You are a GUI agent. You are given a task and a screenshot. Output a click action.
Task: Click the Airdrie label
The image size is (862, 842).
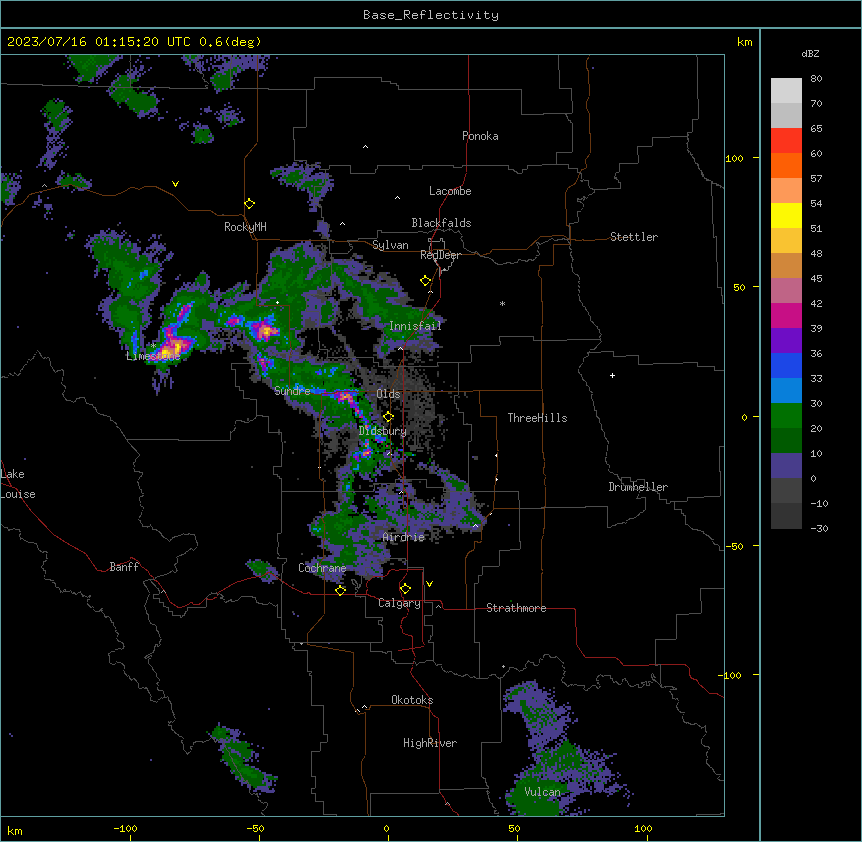tap(404, 537)
